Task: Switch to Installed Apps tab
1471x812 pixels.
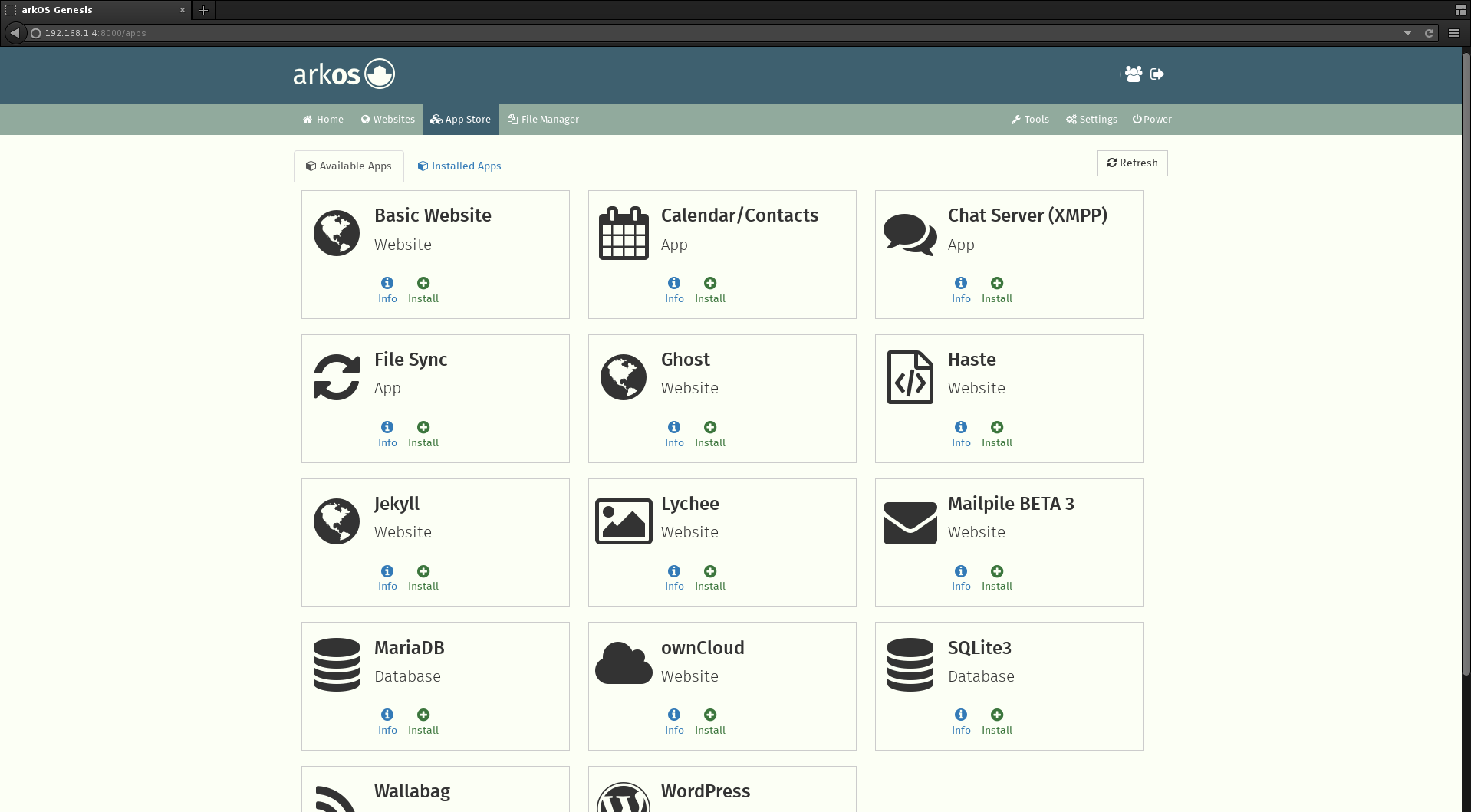Action: 459,166
